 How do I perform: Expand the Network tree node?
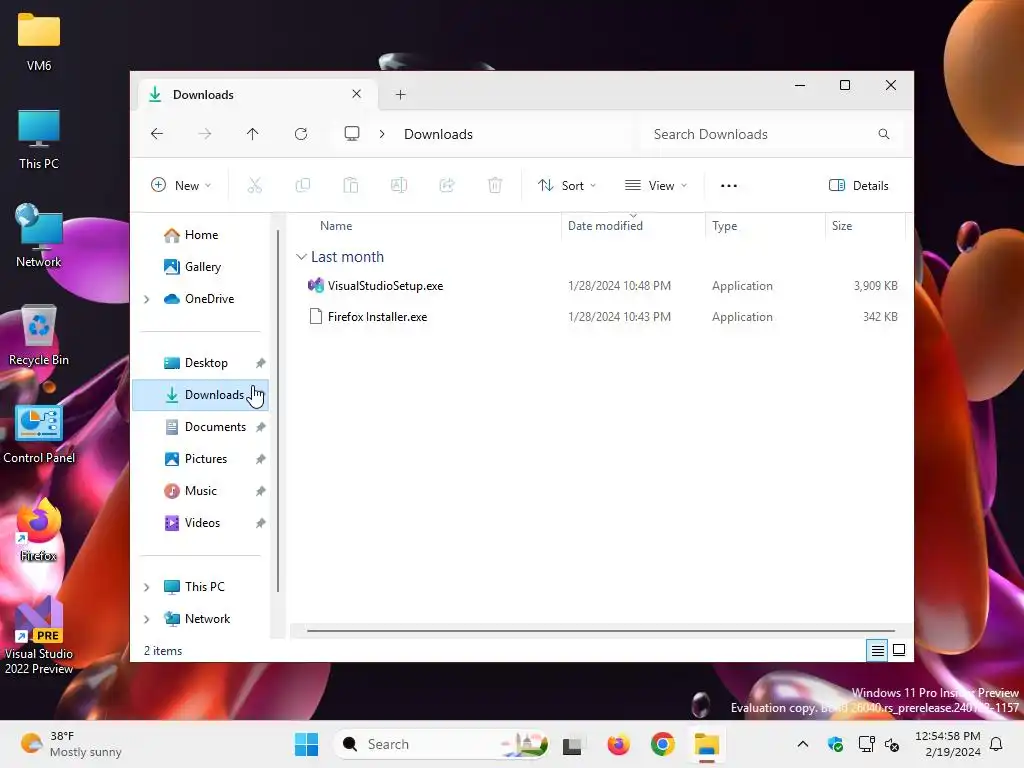[x=147, y=619]
